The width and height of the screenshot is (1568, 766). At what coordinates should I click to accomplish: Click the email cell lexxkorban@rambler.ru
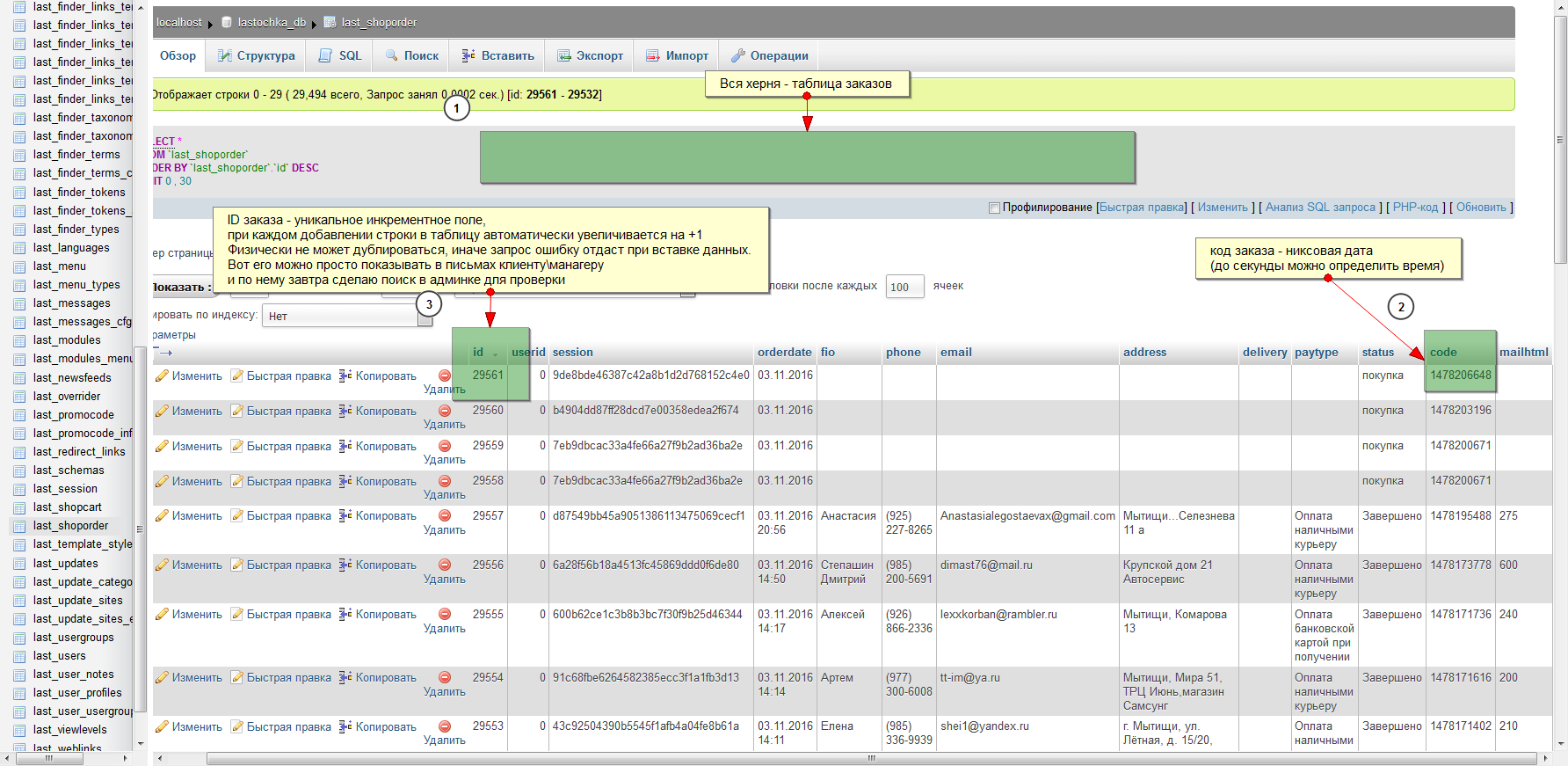(998, 614)
